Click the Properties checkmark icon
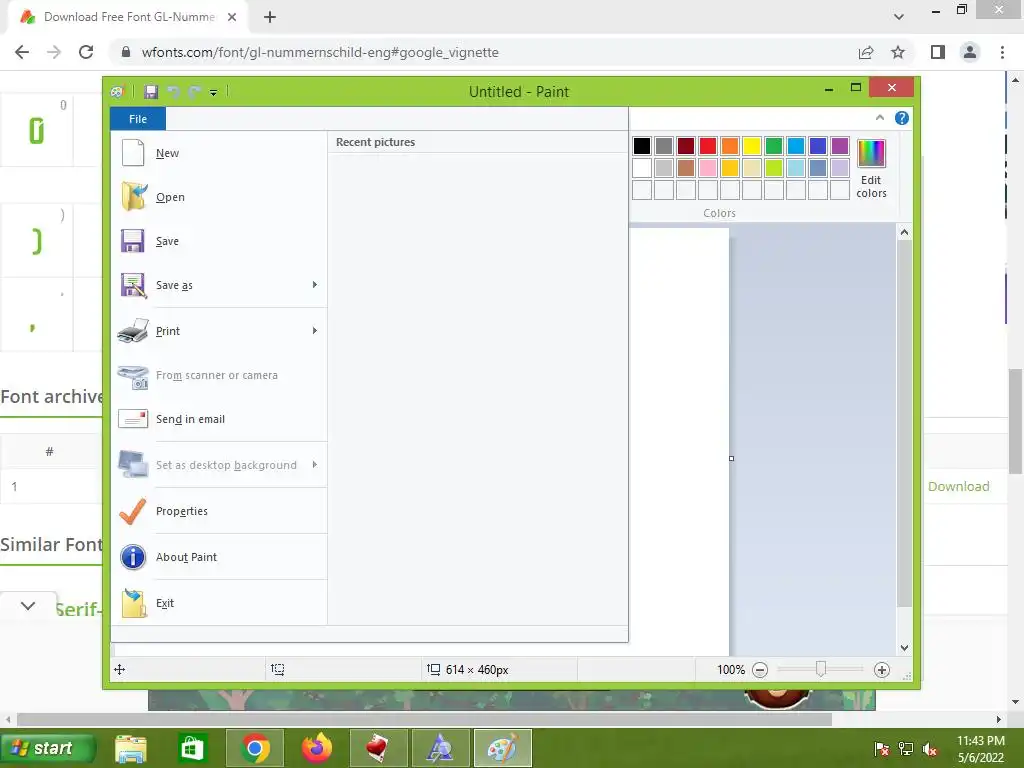Viewport: 1024px width, 768px height. [133, 511]
